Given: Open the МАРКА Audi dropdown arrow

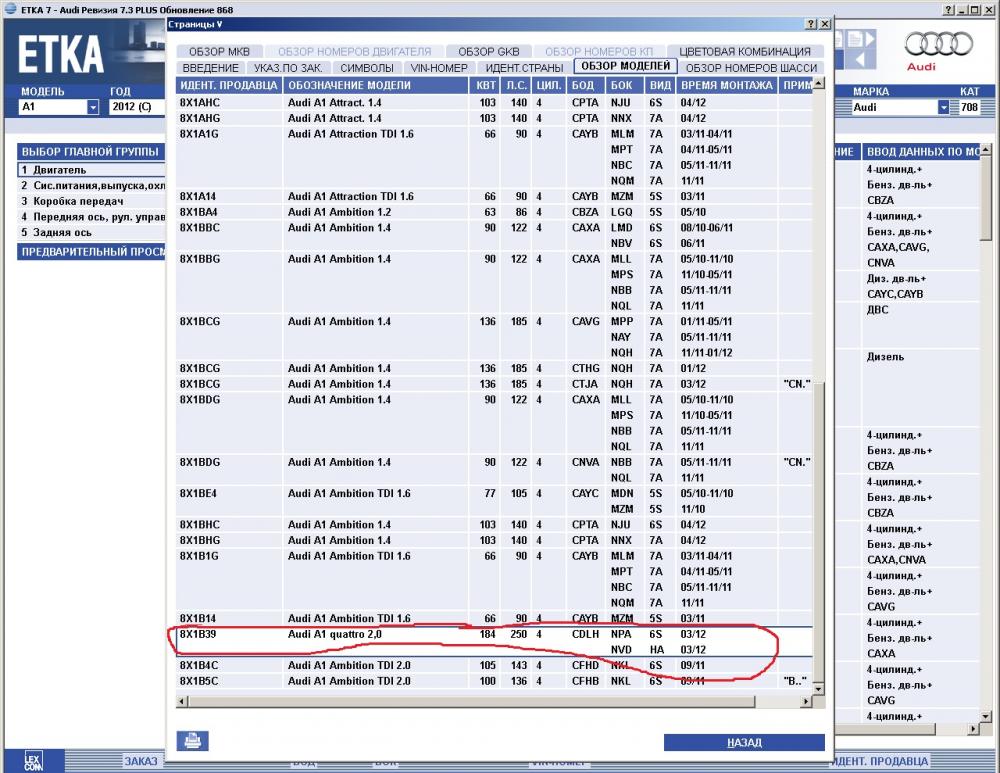Looking at the screenshot, I should point(943,108).
